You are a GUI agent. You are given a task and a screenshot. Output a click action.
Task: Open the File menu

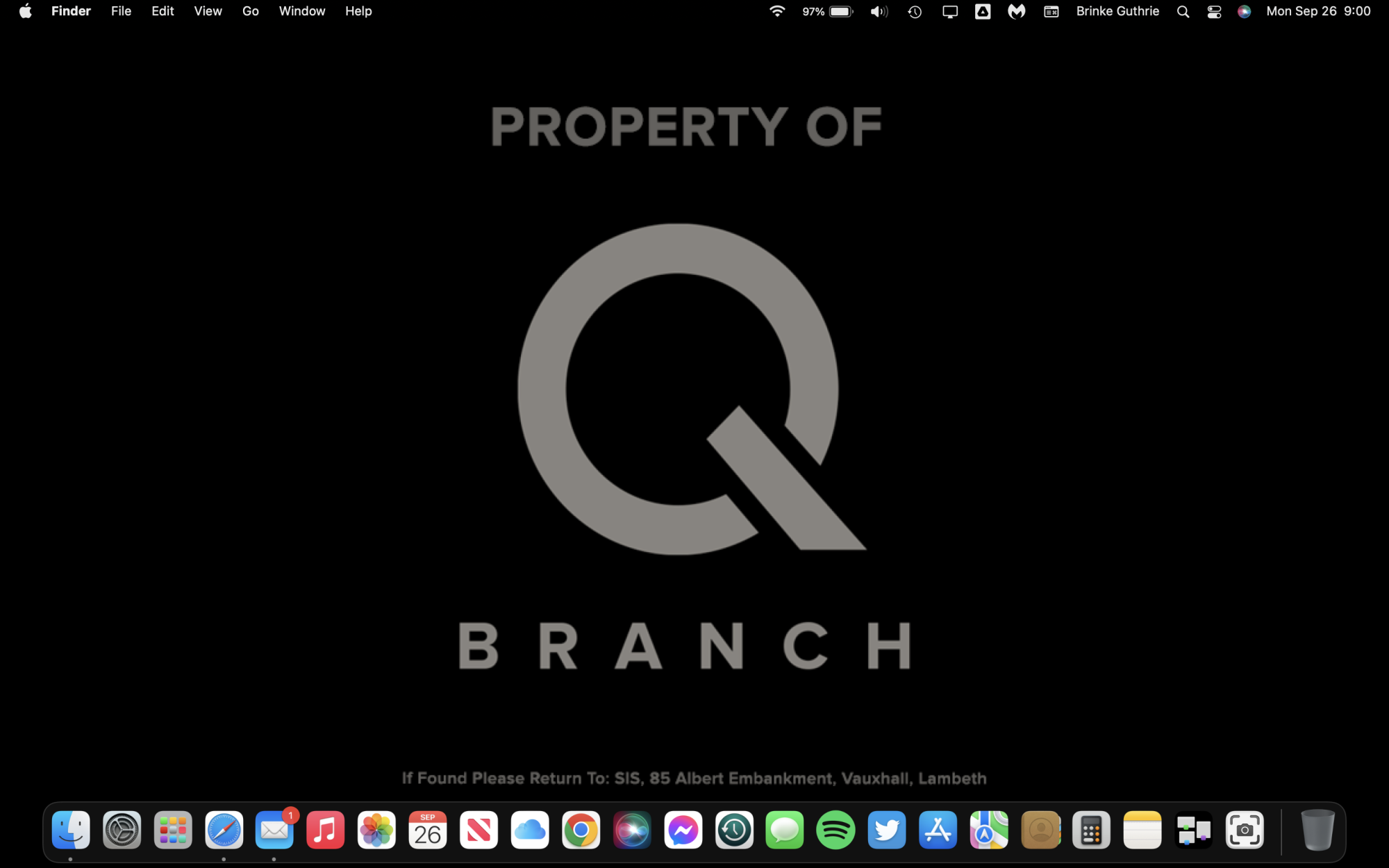pyautogui.click(x=121, y=11)
